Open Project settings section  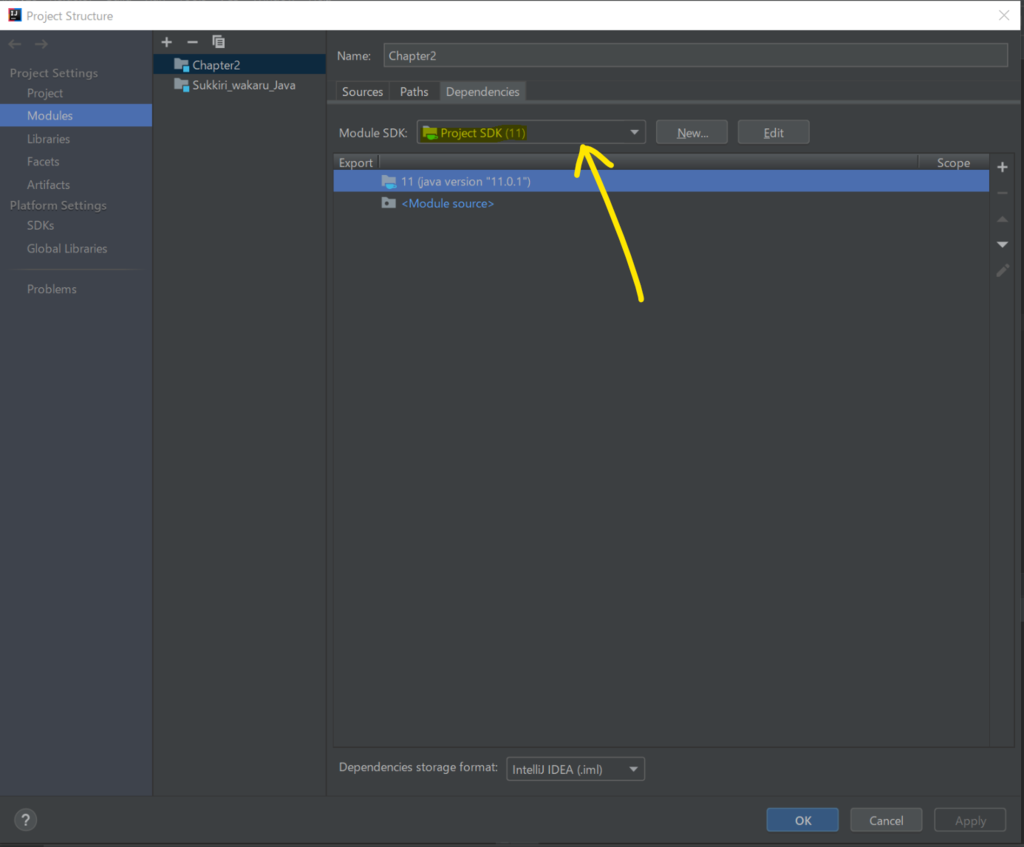[x=45, y=93]
